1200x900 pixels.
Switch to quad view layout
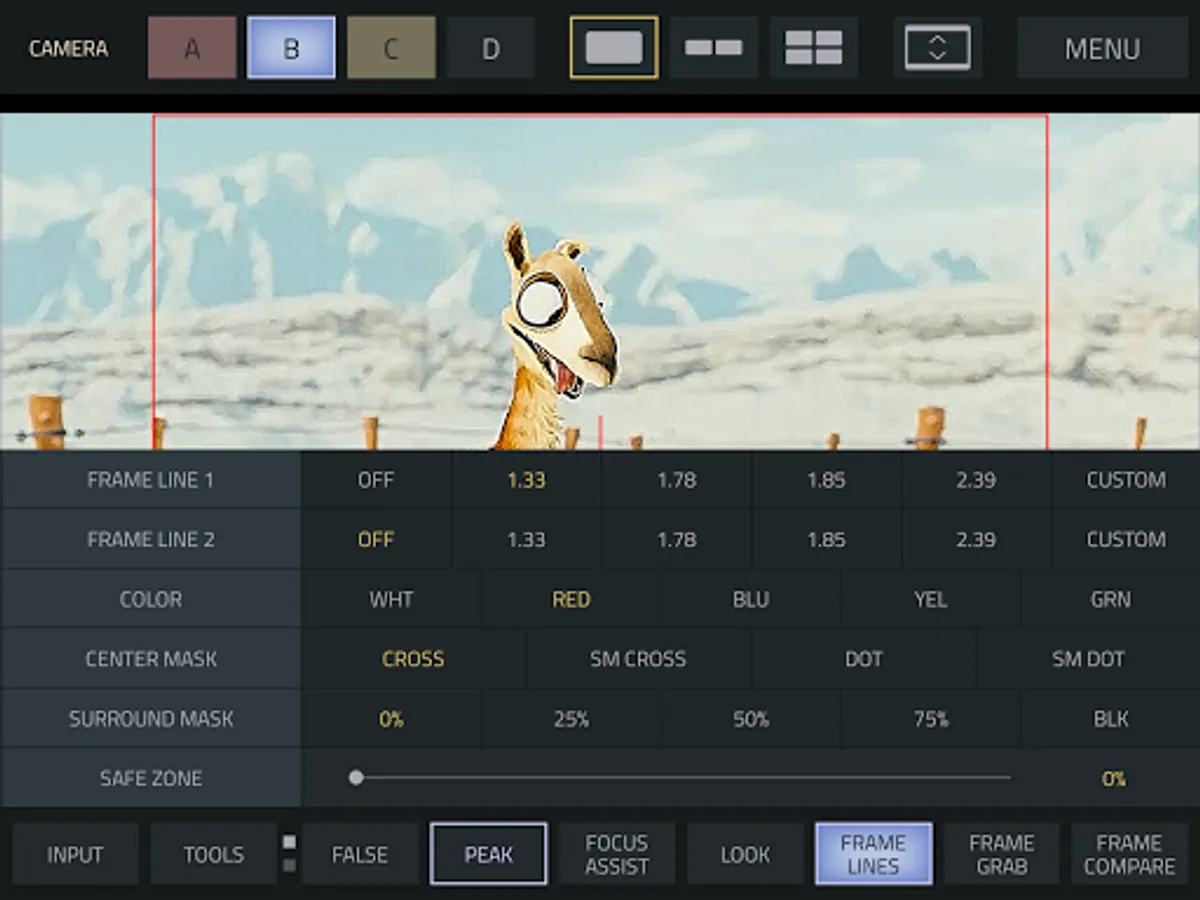[814, 47]
